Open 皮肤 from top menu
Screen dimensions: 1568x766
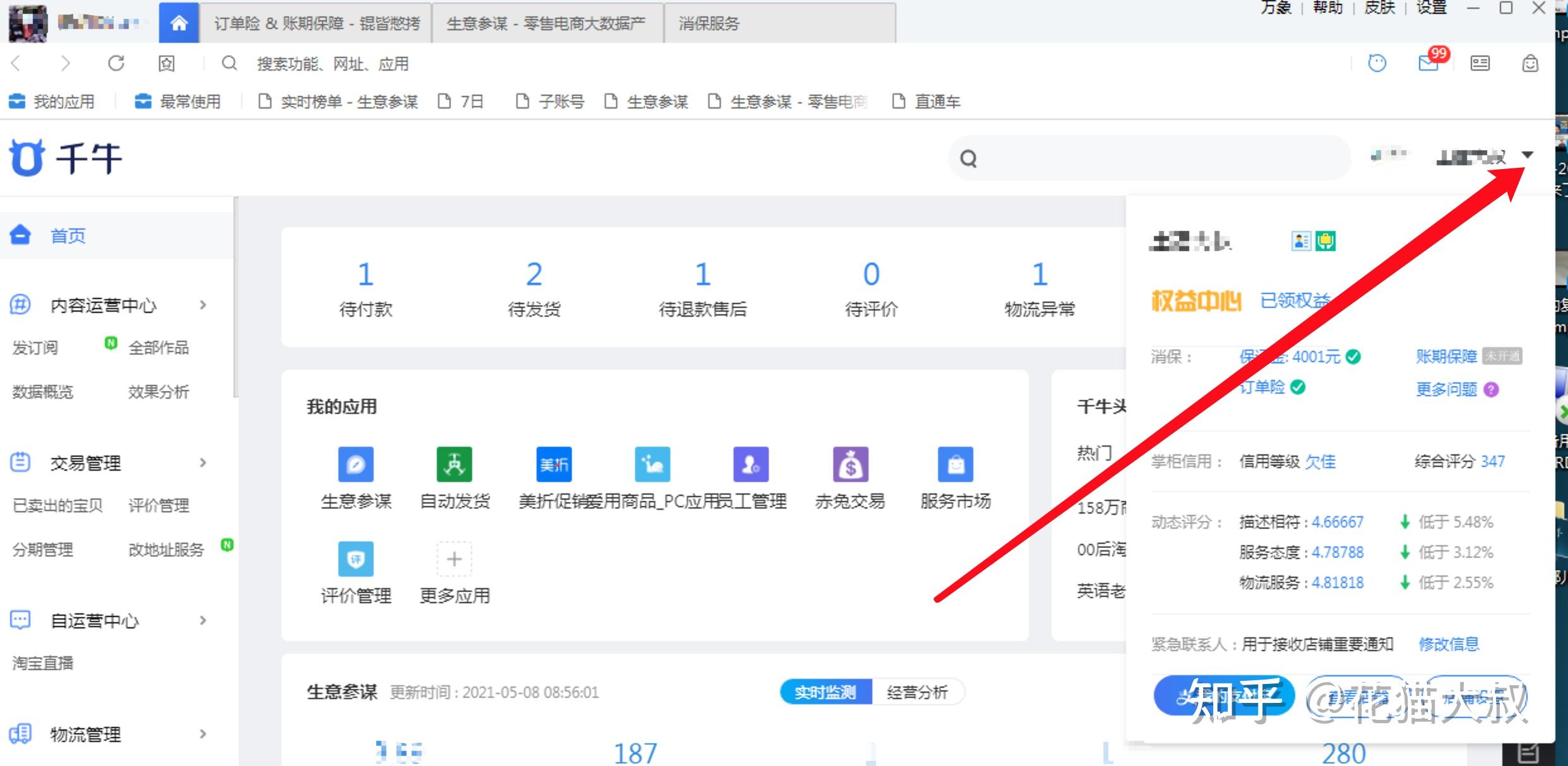[1379, 8]
